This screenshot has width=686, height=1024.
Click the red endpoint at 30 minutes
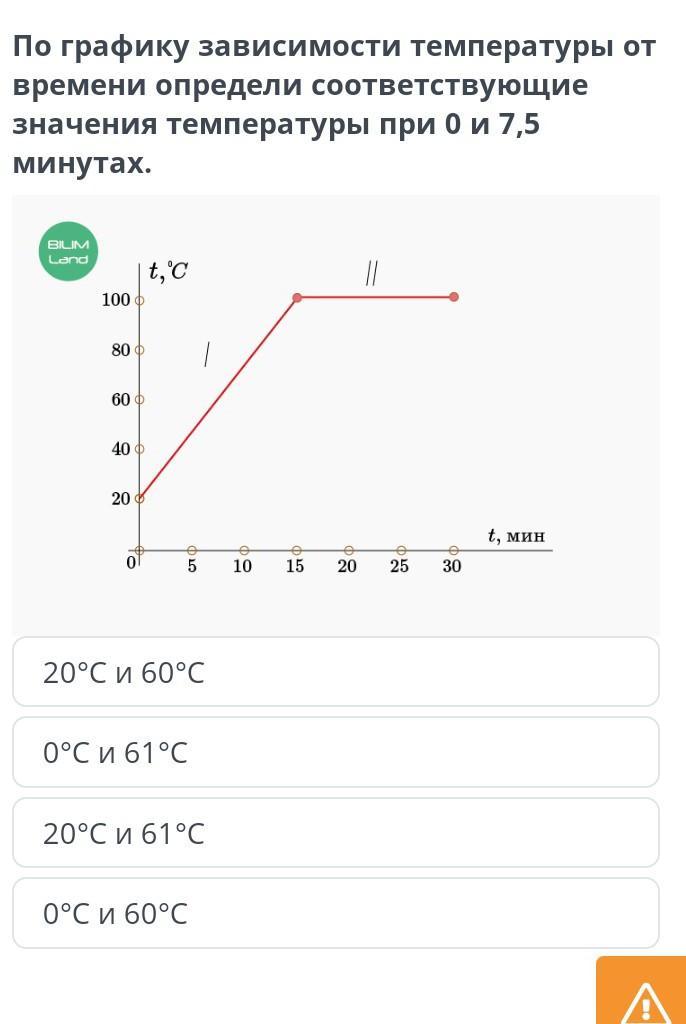click(x=454, y=297)
